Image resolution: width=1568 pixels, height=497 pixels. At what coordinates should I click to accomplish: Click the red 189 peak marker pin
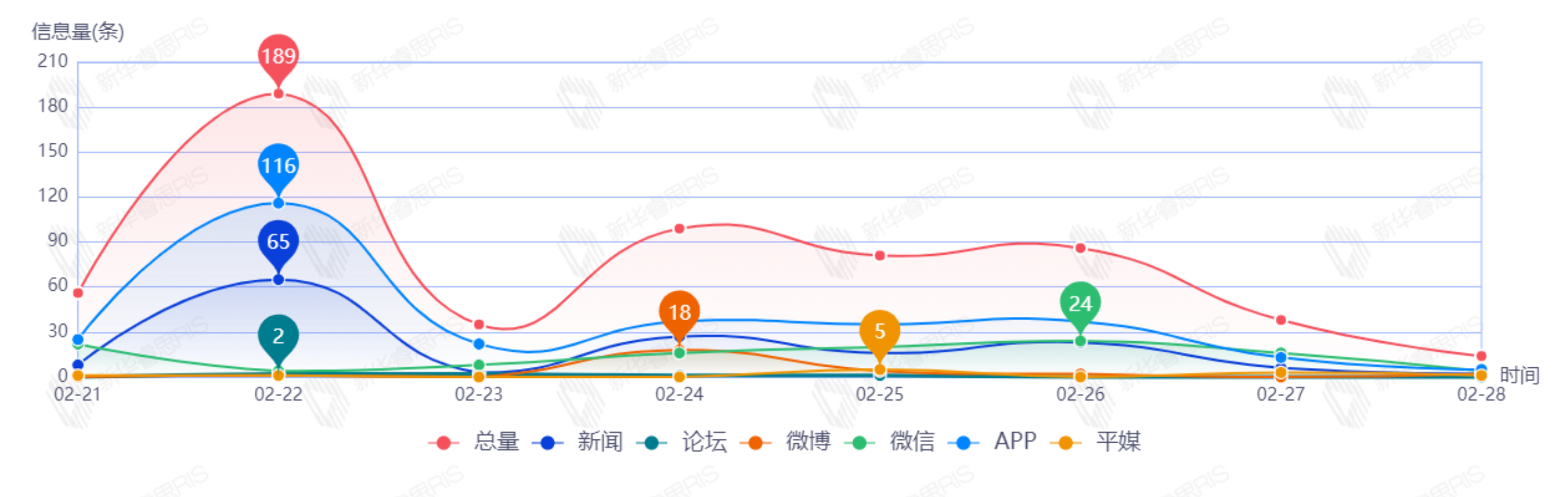click(278, 56)
